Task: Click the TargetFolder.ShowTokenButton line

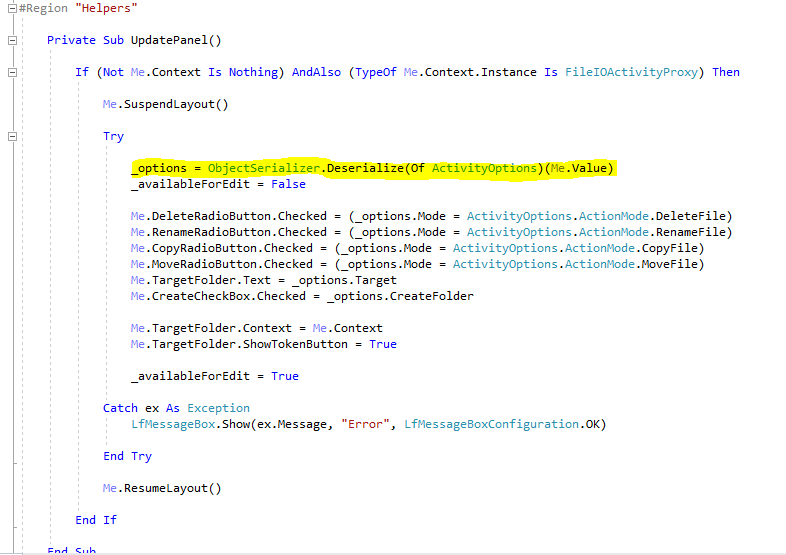Action: 264,344
